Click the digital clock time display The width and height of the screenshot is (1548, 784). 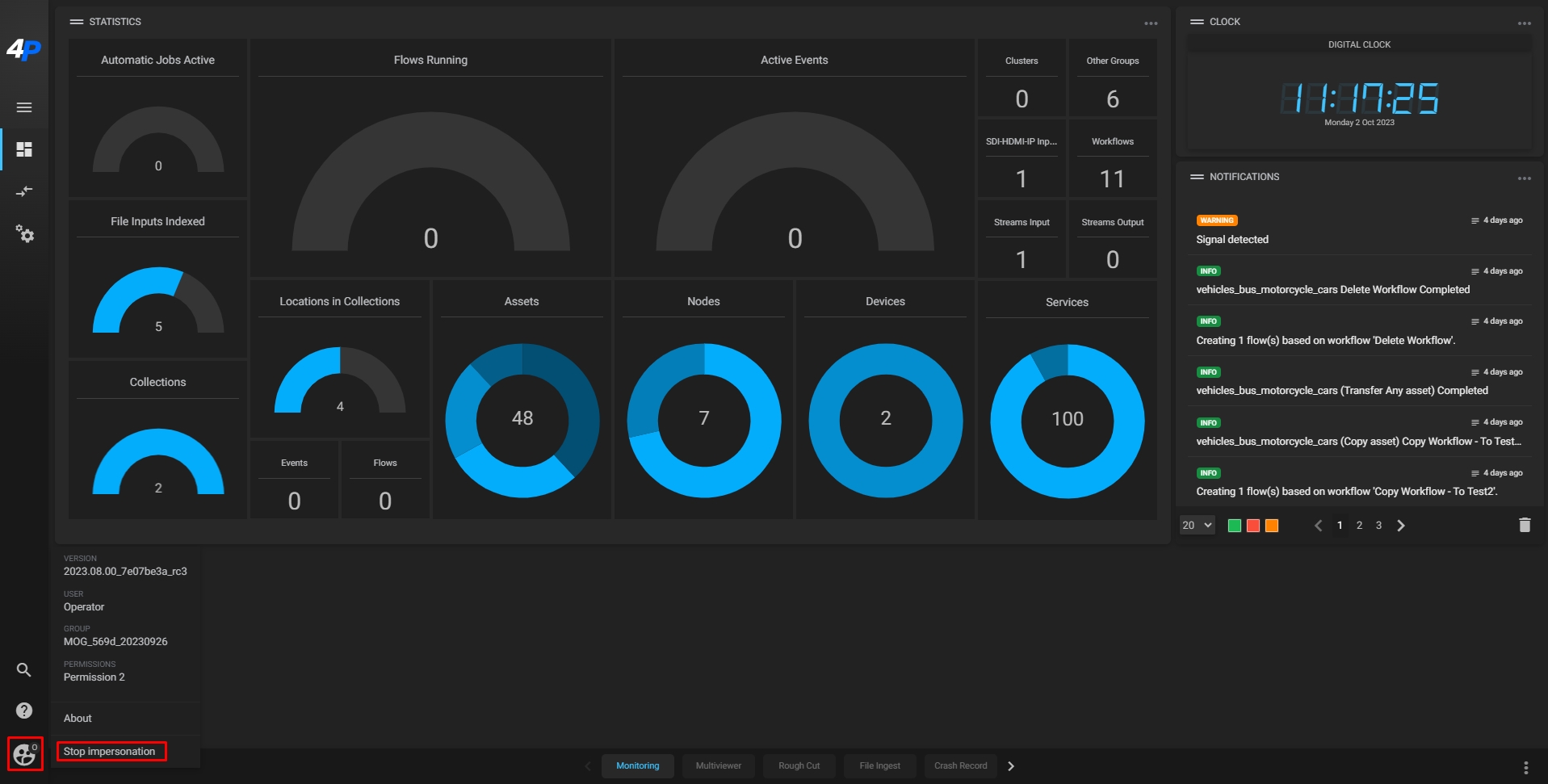[1360, 99]
